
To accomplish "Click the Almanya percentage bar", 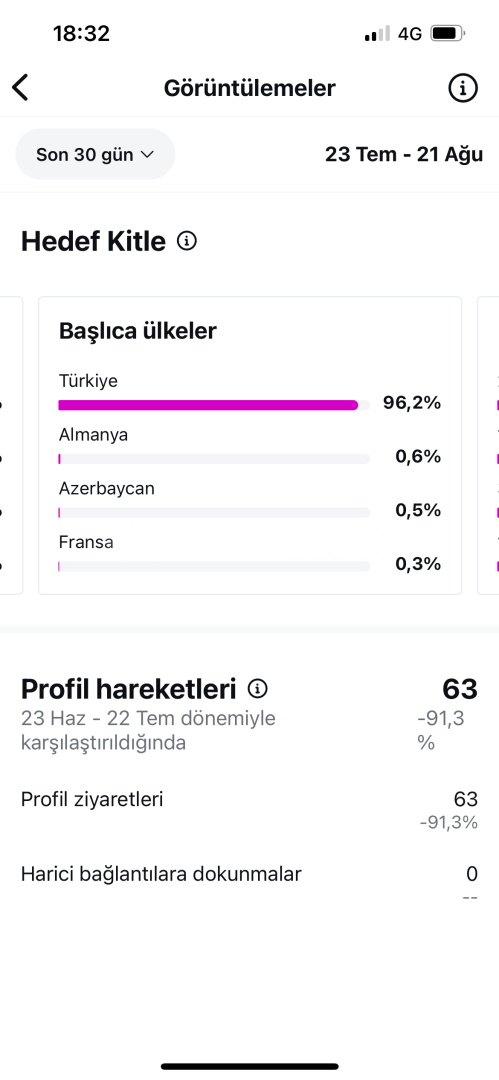I will pos(214,459).
